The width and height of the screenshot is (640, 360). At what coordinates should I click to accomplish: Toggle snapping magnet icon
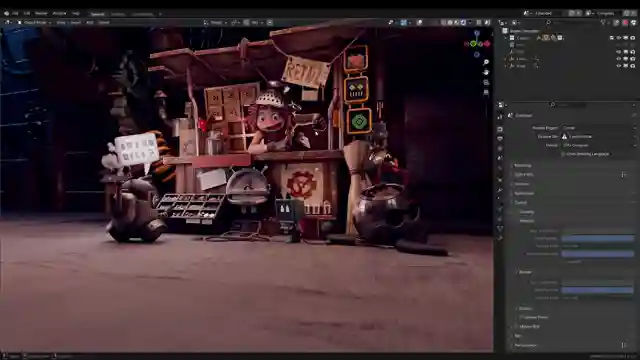coord(247,22)
